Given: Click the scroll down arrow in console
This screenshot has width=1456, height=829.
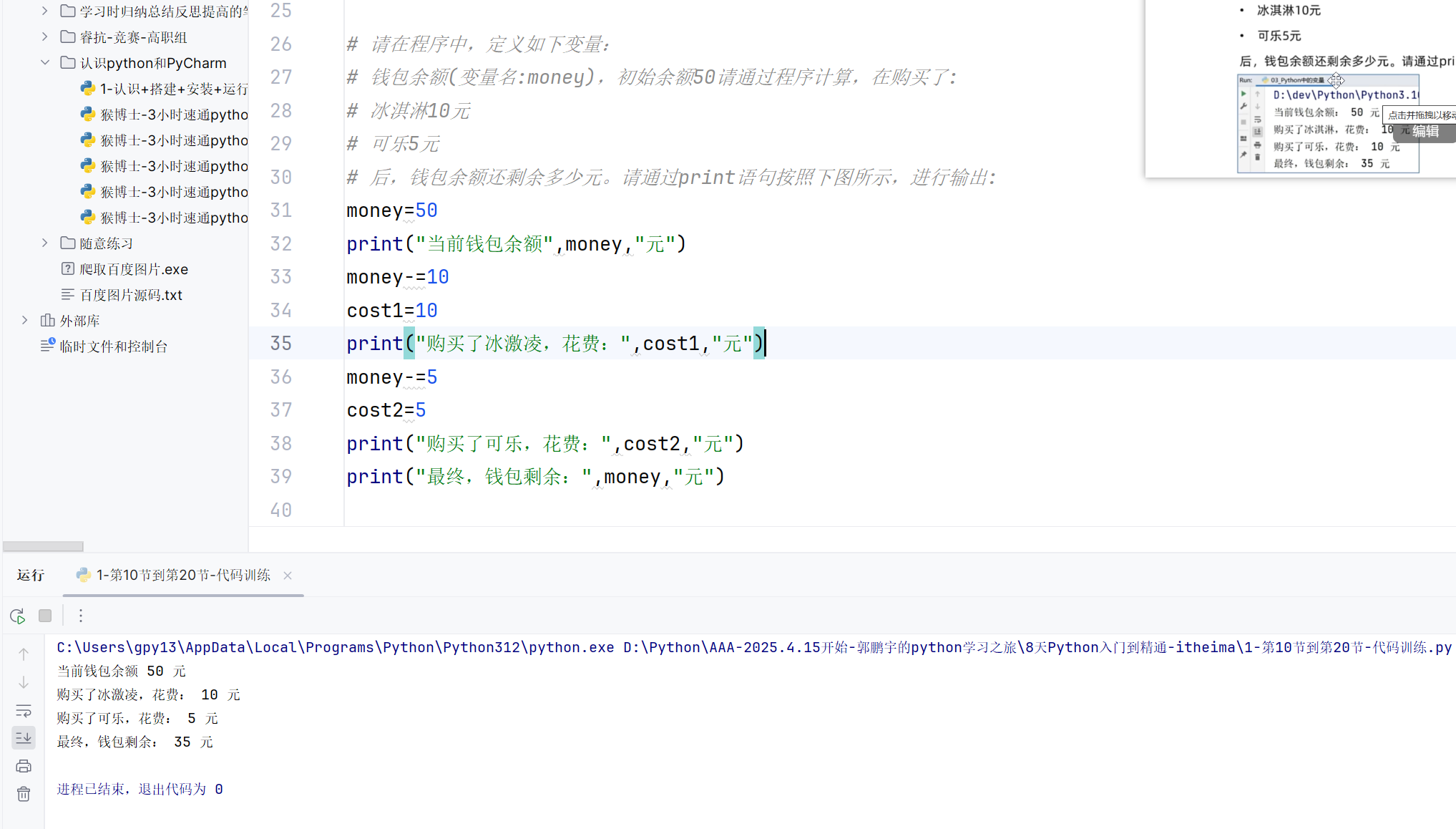Looking at the screenshot, I should pyautogui.click(x=24, y=683).
